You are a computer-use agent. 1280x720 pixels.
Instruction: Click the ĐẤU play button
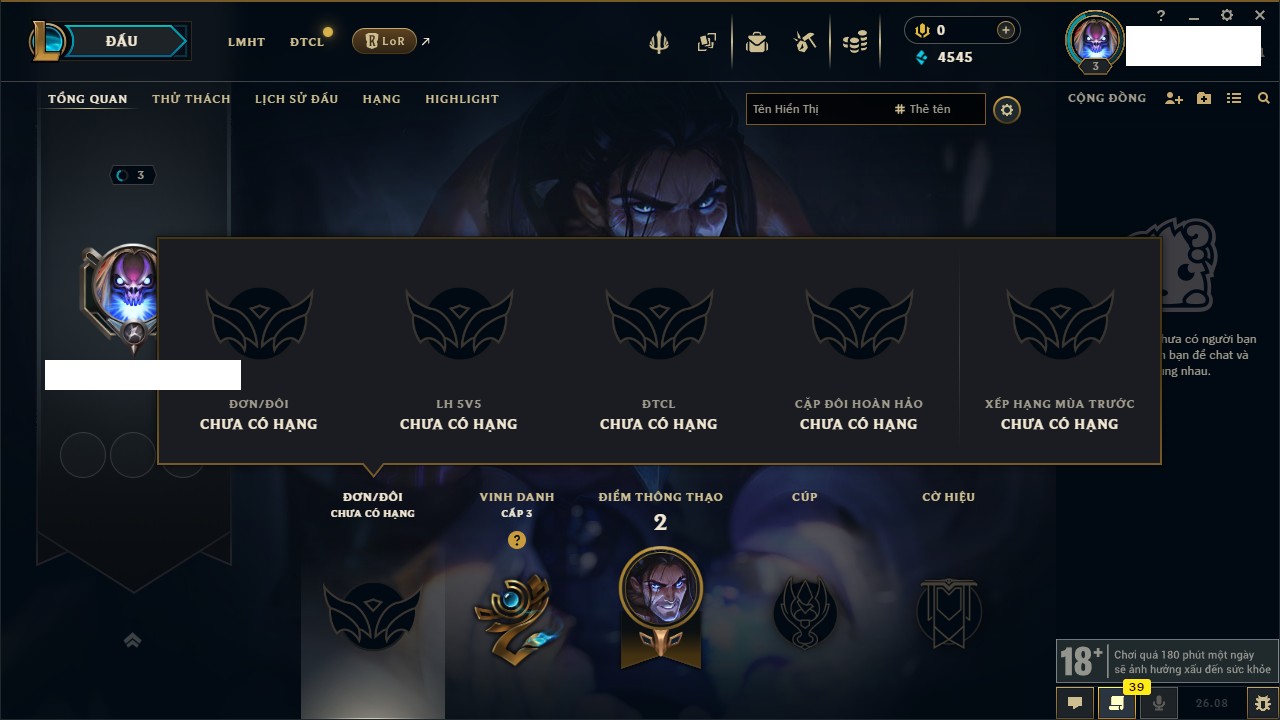[123, 41]
